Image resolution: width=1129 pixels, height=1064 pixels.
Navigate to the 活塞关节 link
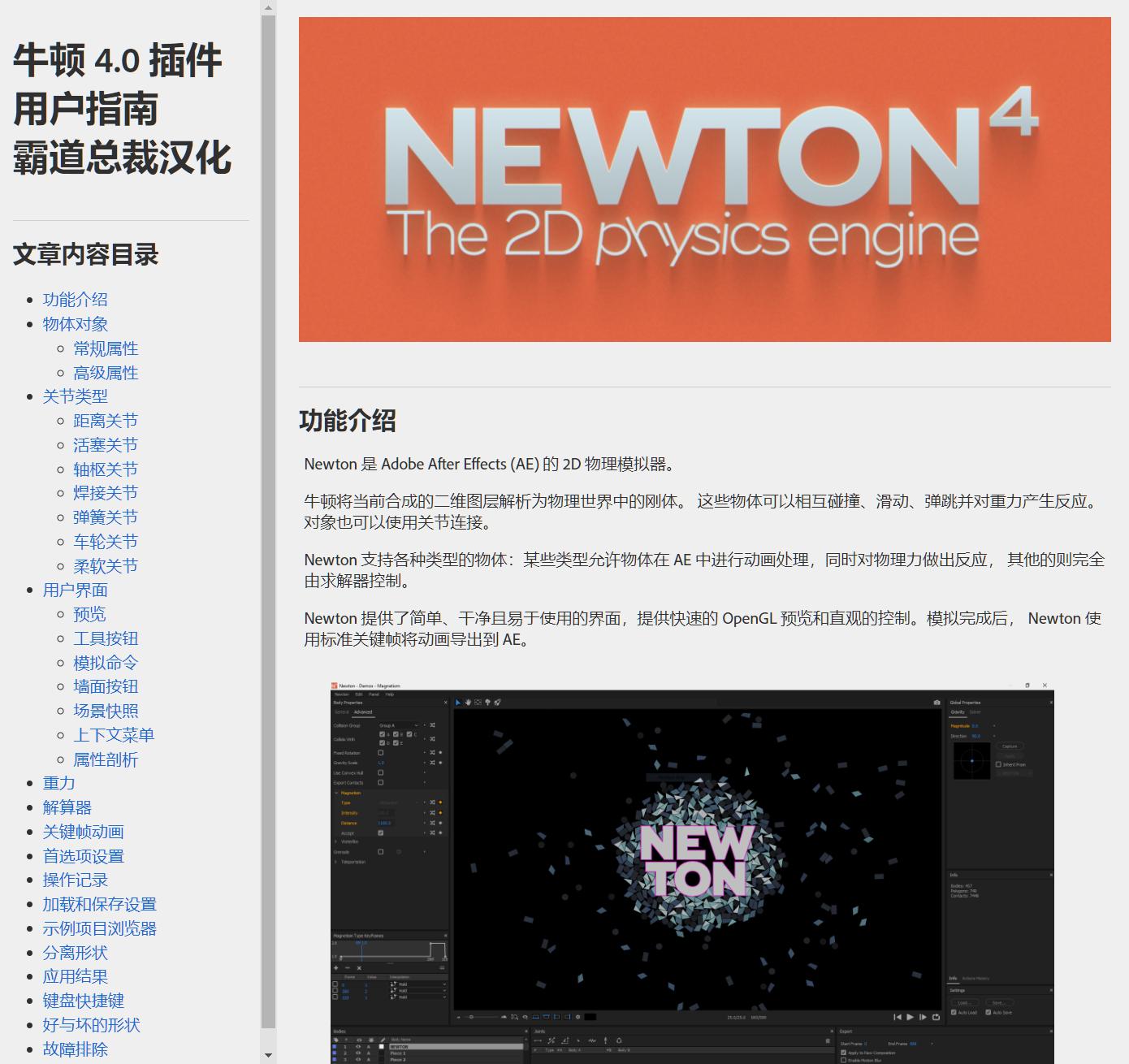pyautogui.click(x=106, y=445)
